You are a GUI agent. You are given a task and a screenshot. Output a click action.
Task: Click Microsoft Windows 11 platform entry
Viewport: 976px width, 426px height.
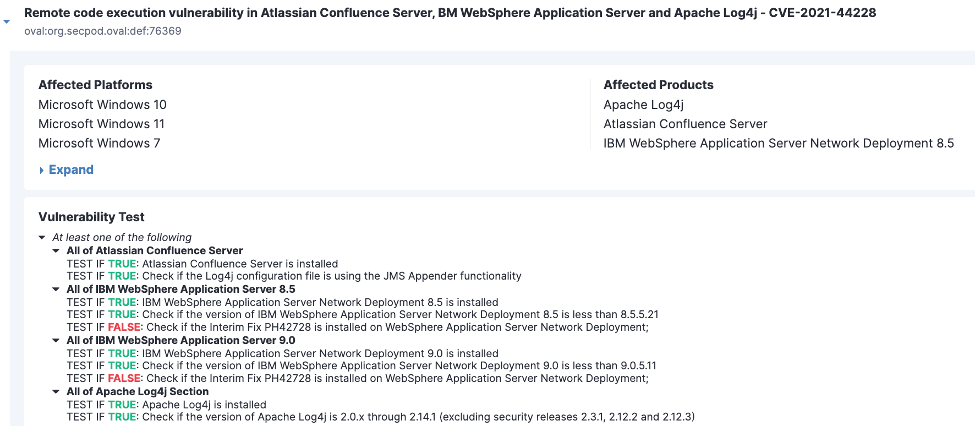101,124
